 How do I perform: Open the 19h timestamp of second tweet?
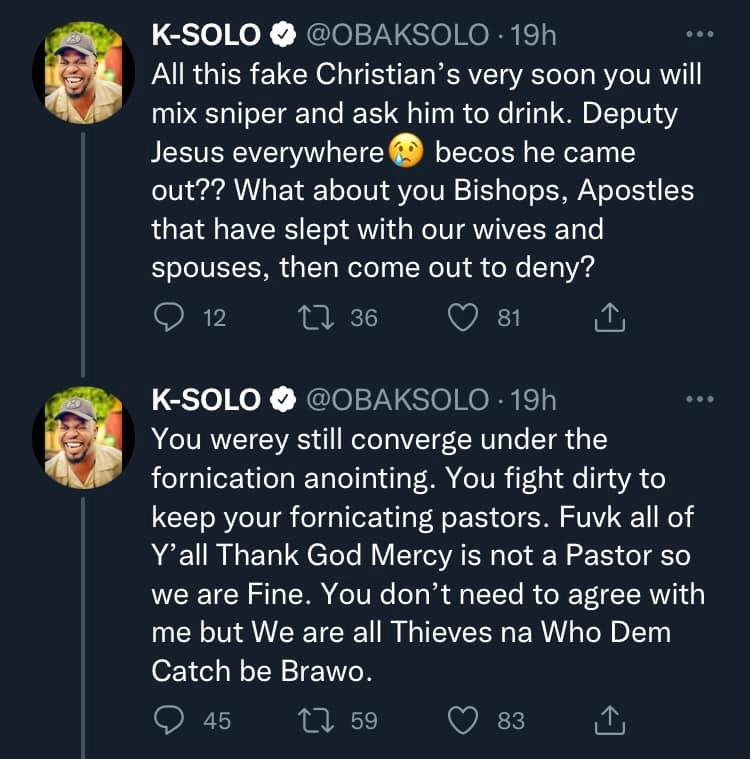click(x=532, y=400)
